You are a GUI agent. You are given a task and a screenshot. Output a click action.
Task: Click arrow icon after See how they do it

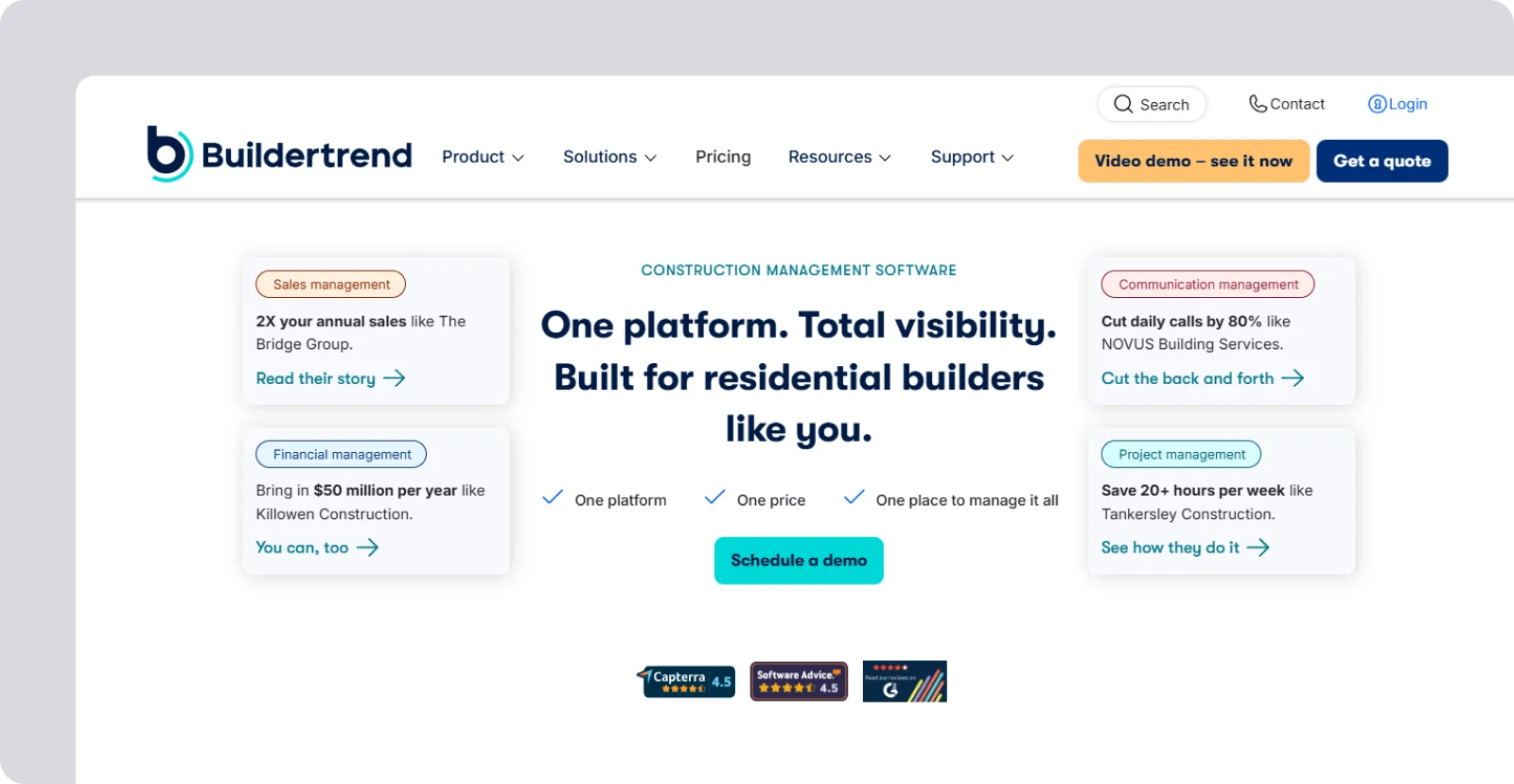(1259, 548)
